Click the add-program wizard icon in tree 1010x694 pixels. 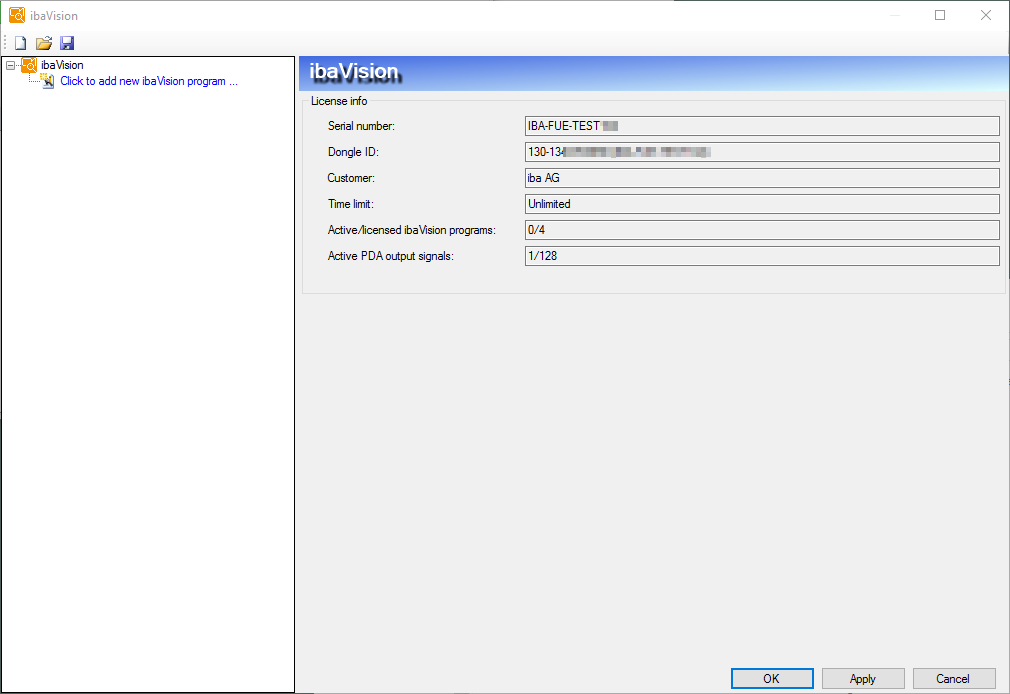pos(48,81)
